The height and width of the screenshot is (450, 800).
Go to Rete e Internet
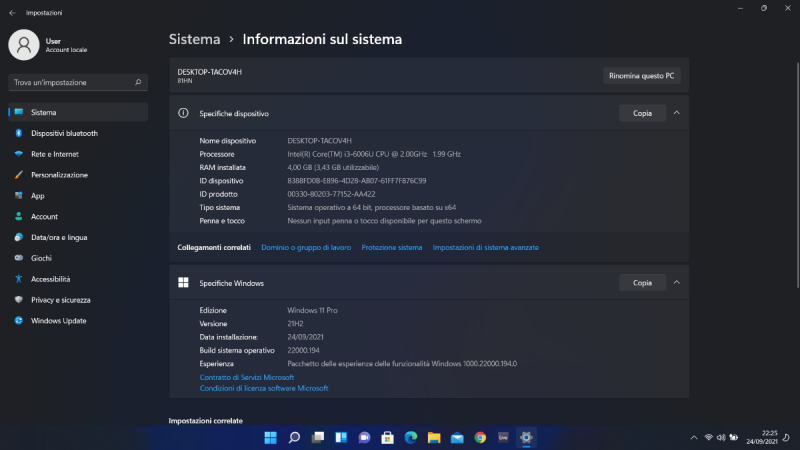[x=78, y=154]
